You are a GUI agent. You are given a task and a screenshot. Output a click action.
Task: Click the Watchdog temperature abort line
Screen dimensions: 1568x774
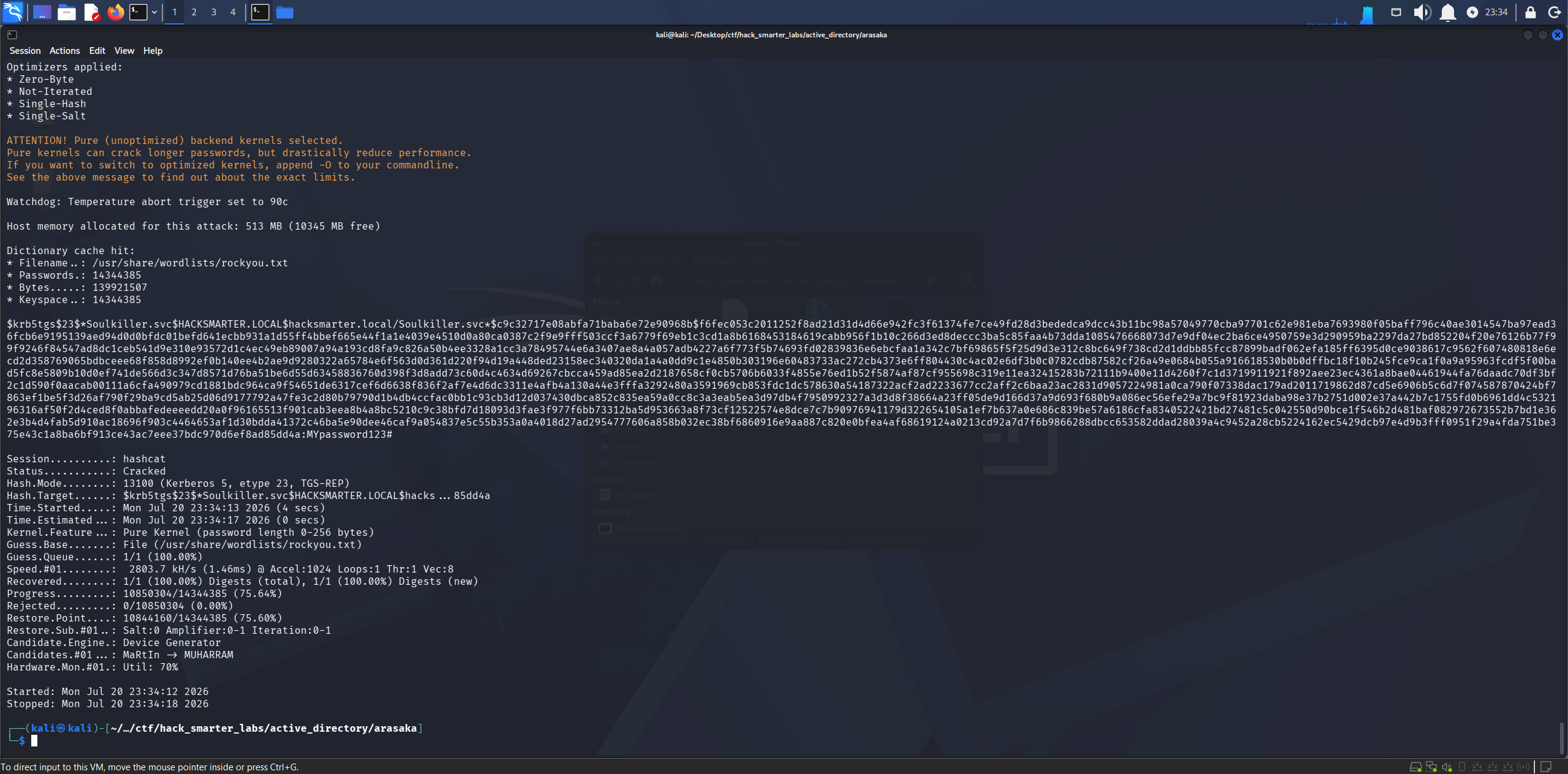point(147,201)
